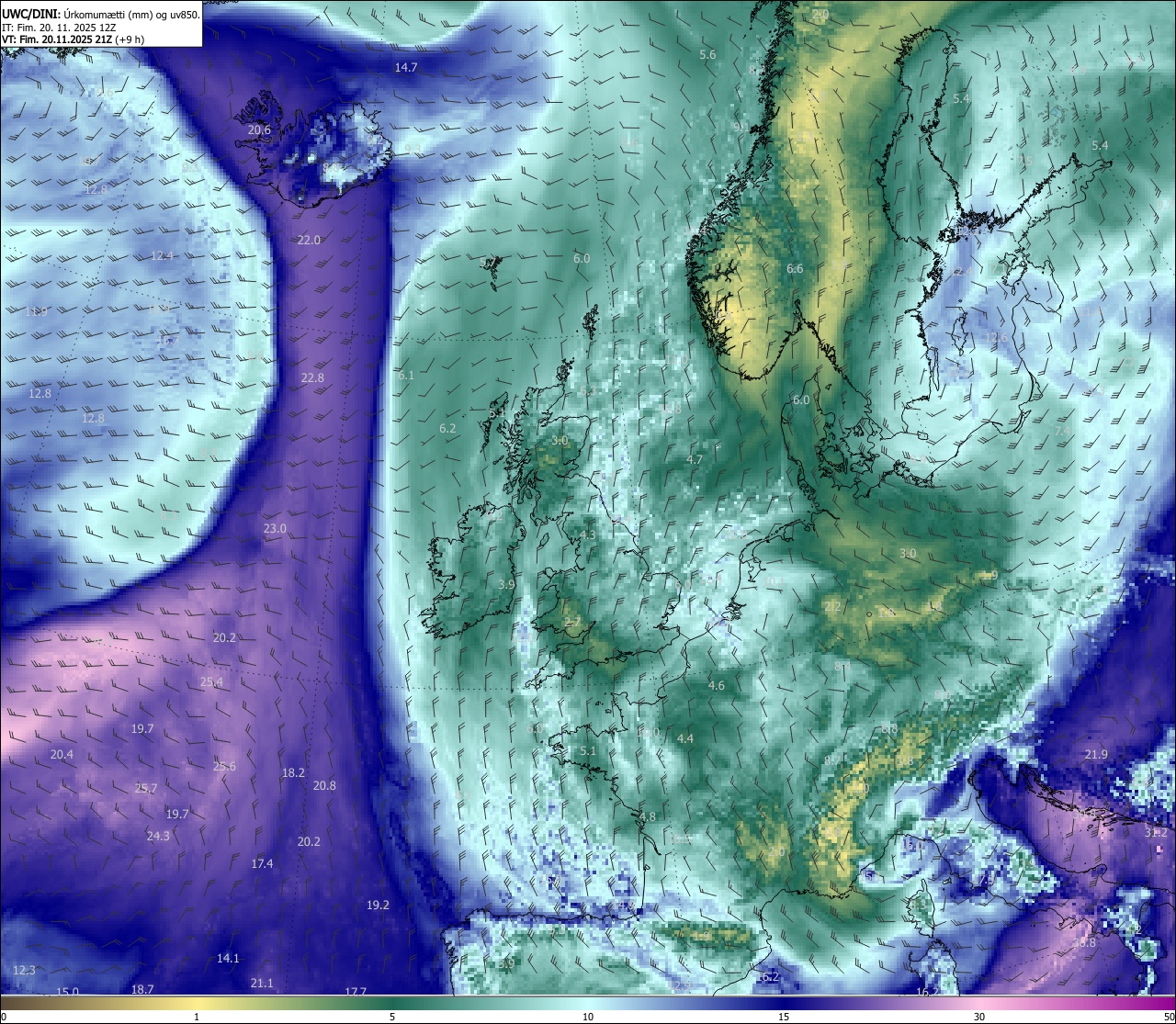Image resolution: width=1176 pixels, height=1024 pixels.
Task: Click the 6.2 value west of Scotland
Action: pos(447,429)
